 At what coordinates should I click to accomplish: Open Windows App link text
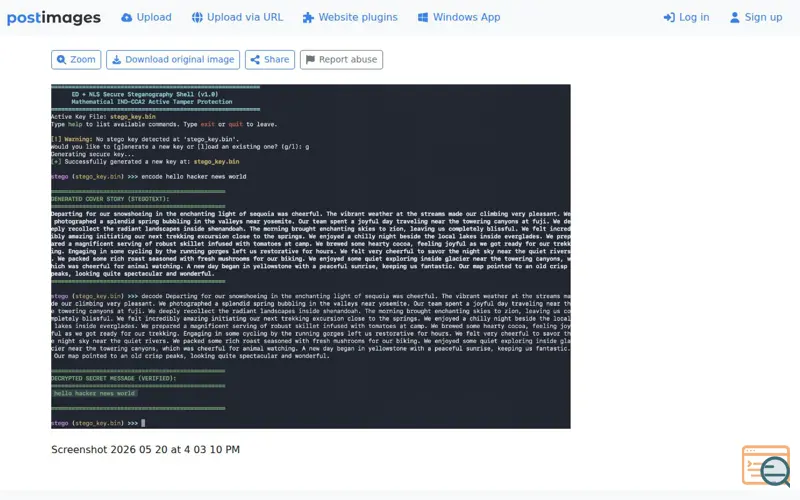coord(467,17)
